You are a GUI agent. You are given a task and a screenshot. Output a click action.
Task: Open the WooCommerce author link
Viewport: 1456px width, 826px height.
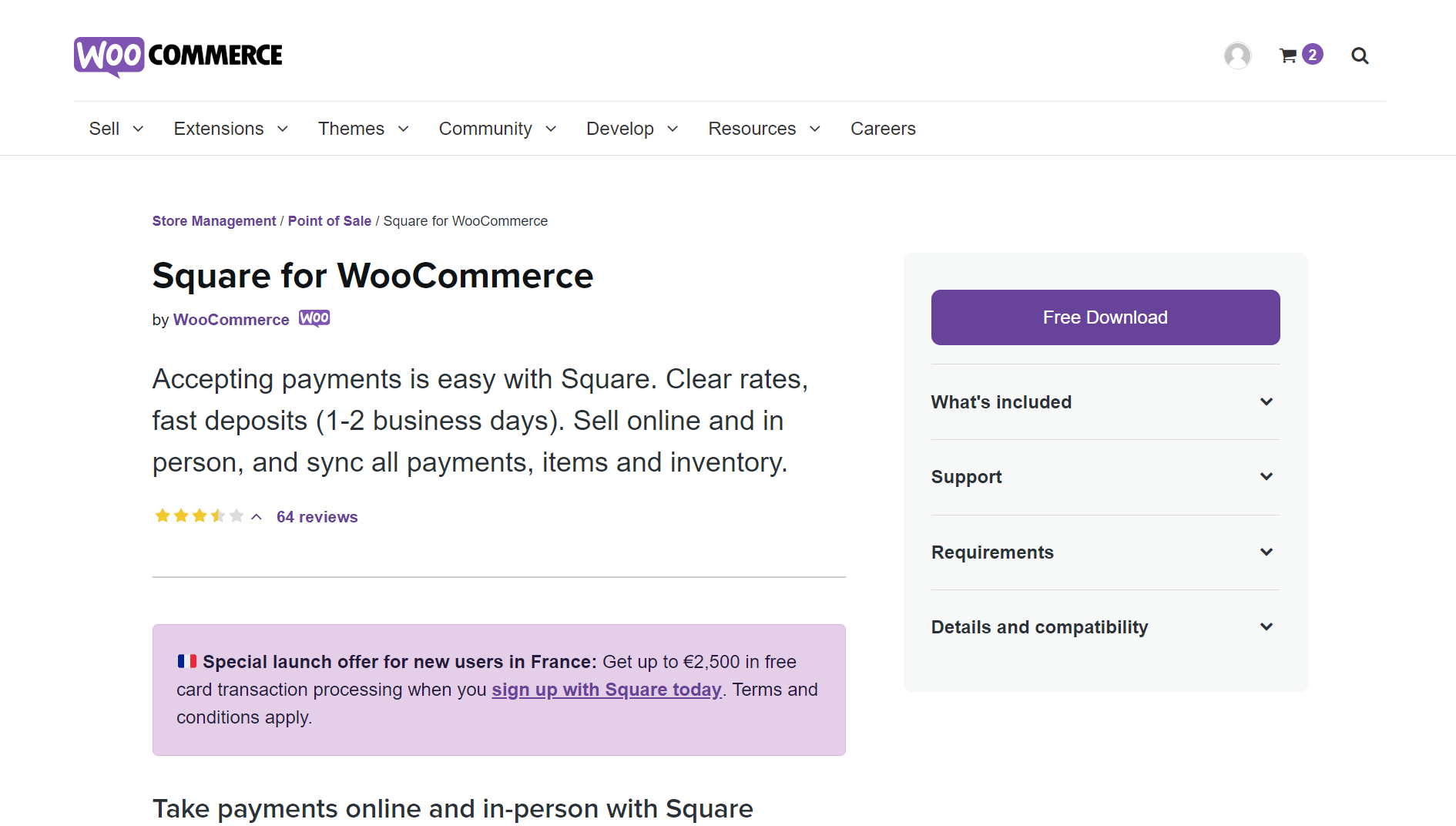click(x=231, y=320)
